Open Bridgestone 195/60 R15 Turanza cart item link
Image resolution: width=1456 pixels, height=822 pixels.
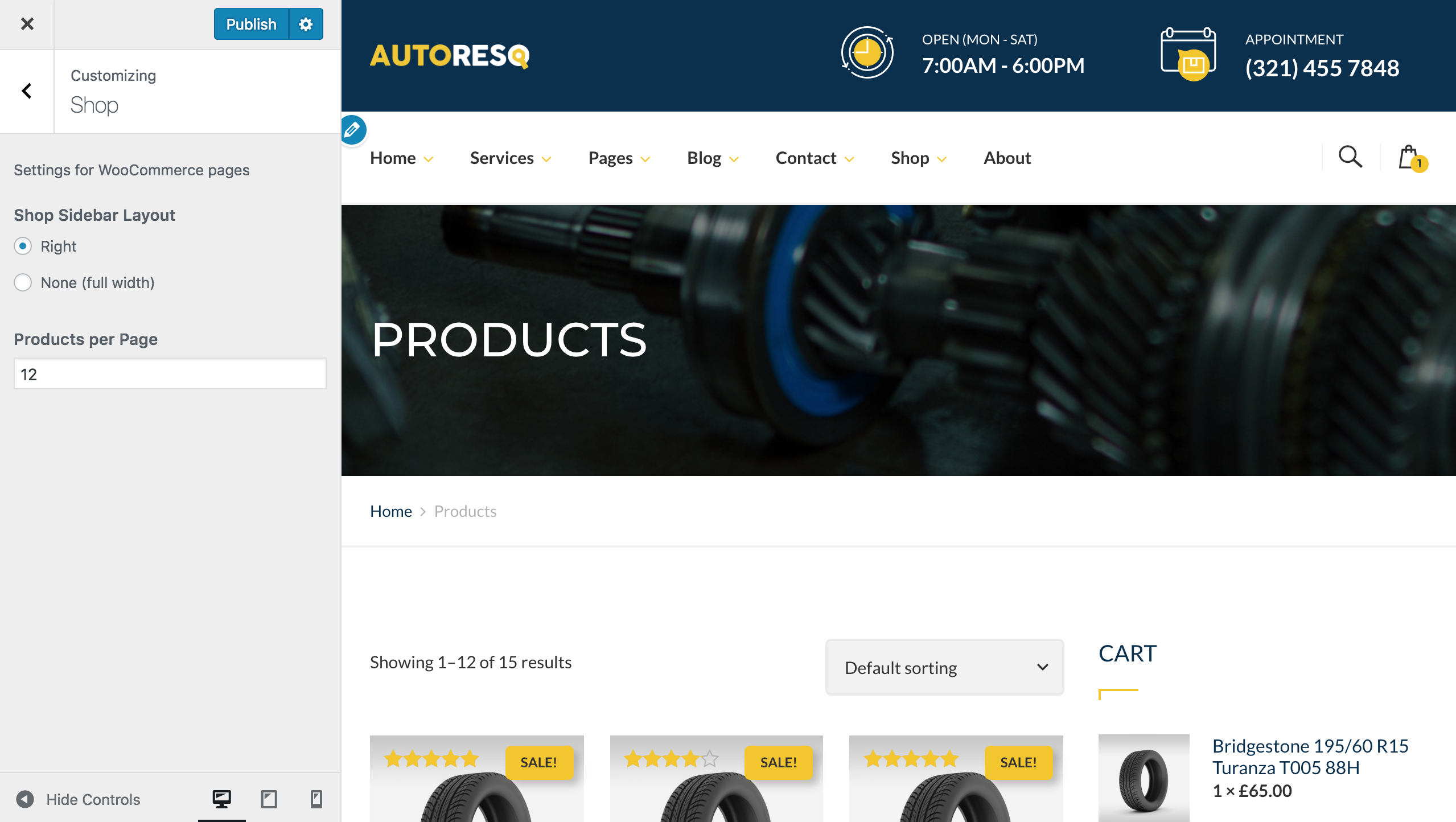tap(1310, 757)
